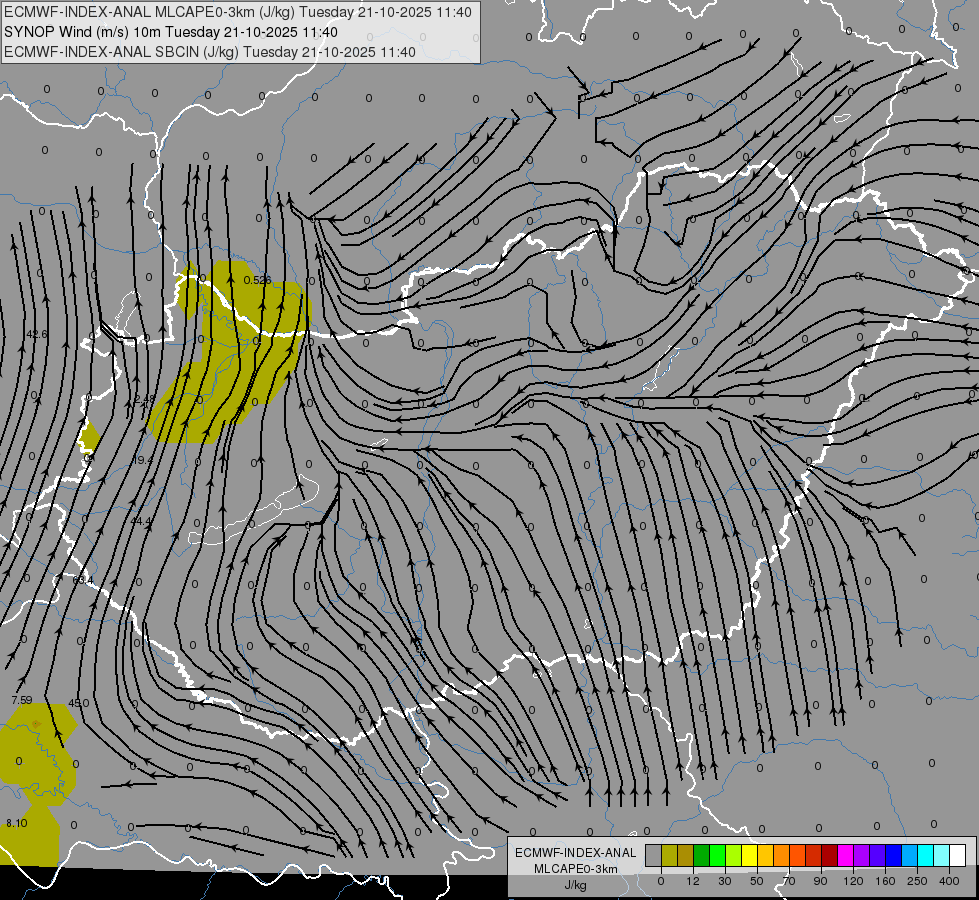The width and height of the screenshot is (979, 900).
Task: Click the map value '45.0'
Action: (x=79, y=703)
